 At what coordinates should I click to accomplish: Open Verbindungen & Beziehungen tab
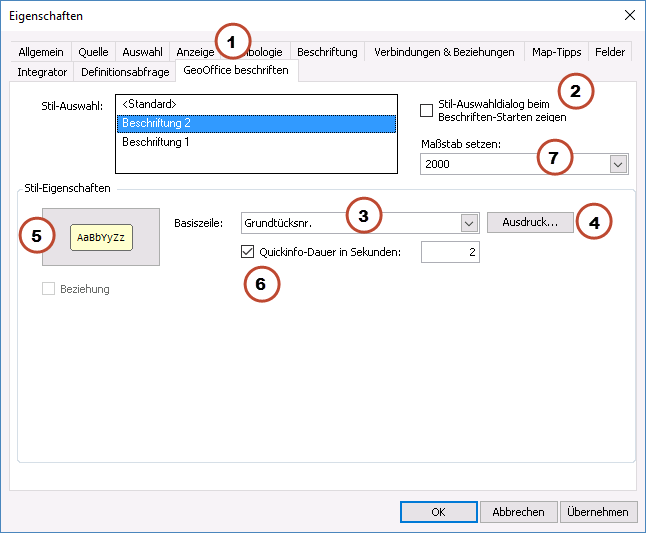(444, 52)
